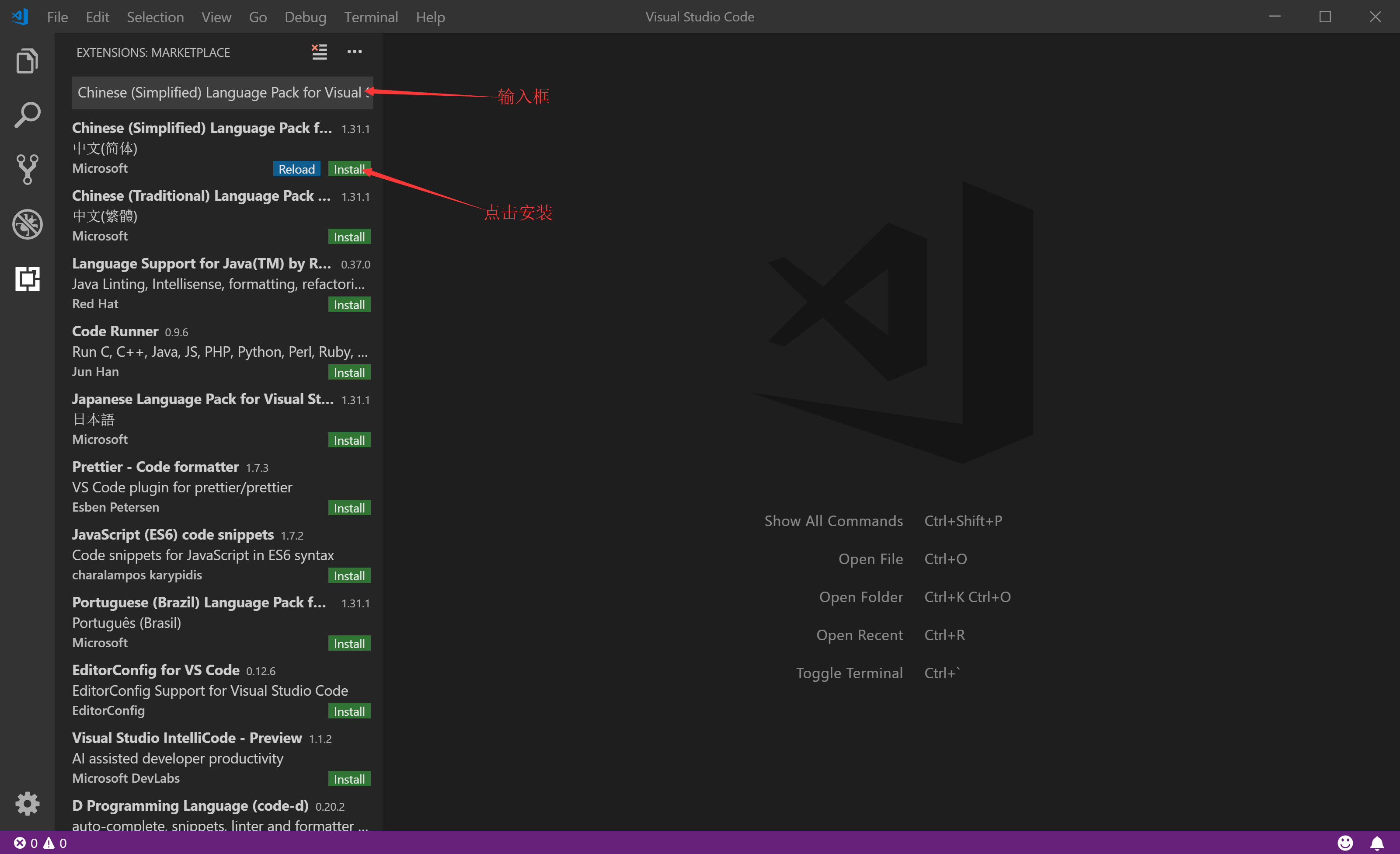This screenshot has height=854, width=1400.
Task: Open the Manage gear icon
Action: click(x=27, y=803)
